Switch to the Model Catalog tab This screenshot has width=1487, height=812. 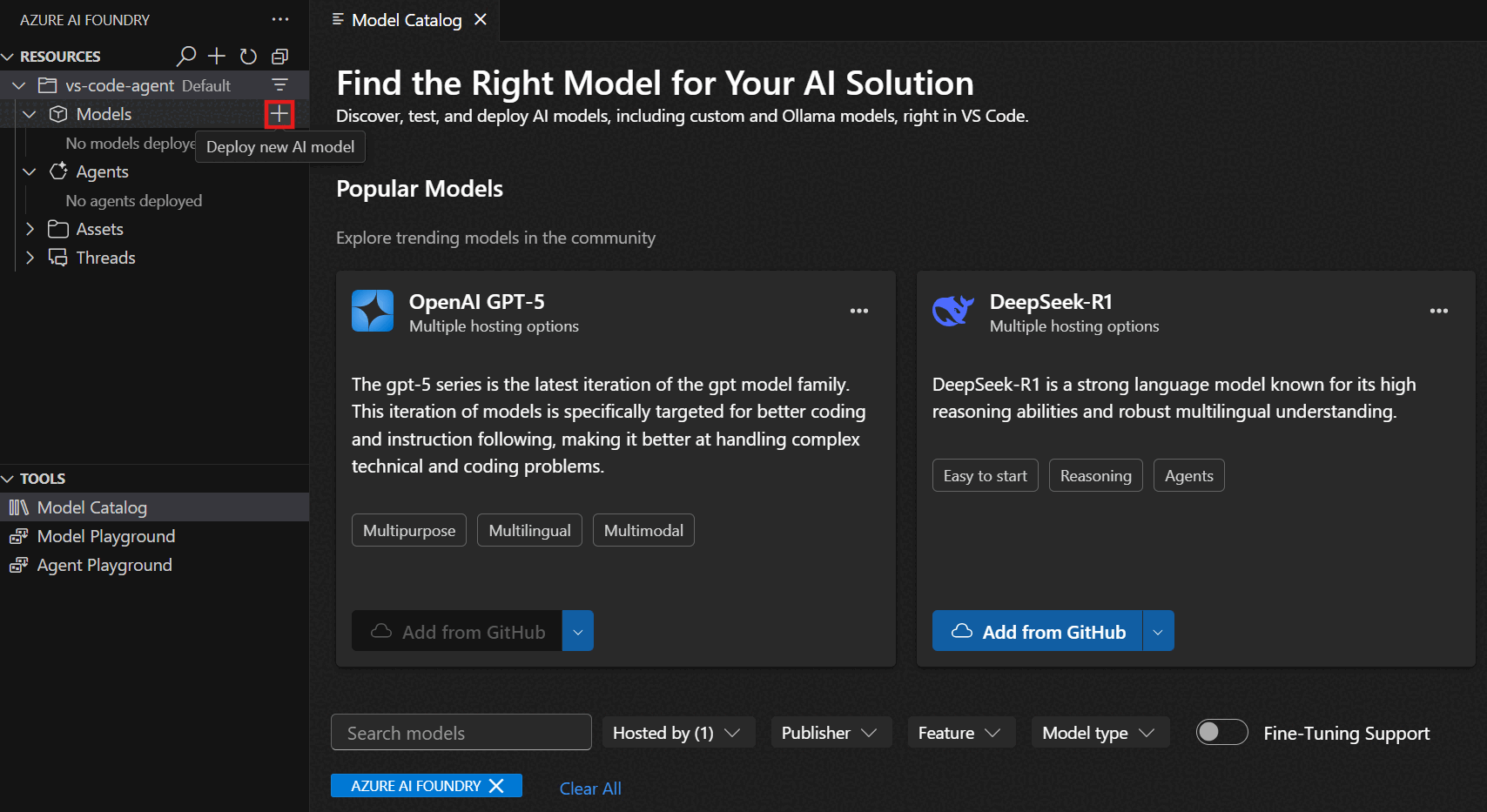point(407,19)
